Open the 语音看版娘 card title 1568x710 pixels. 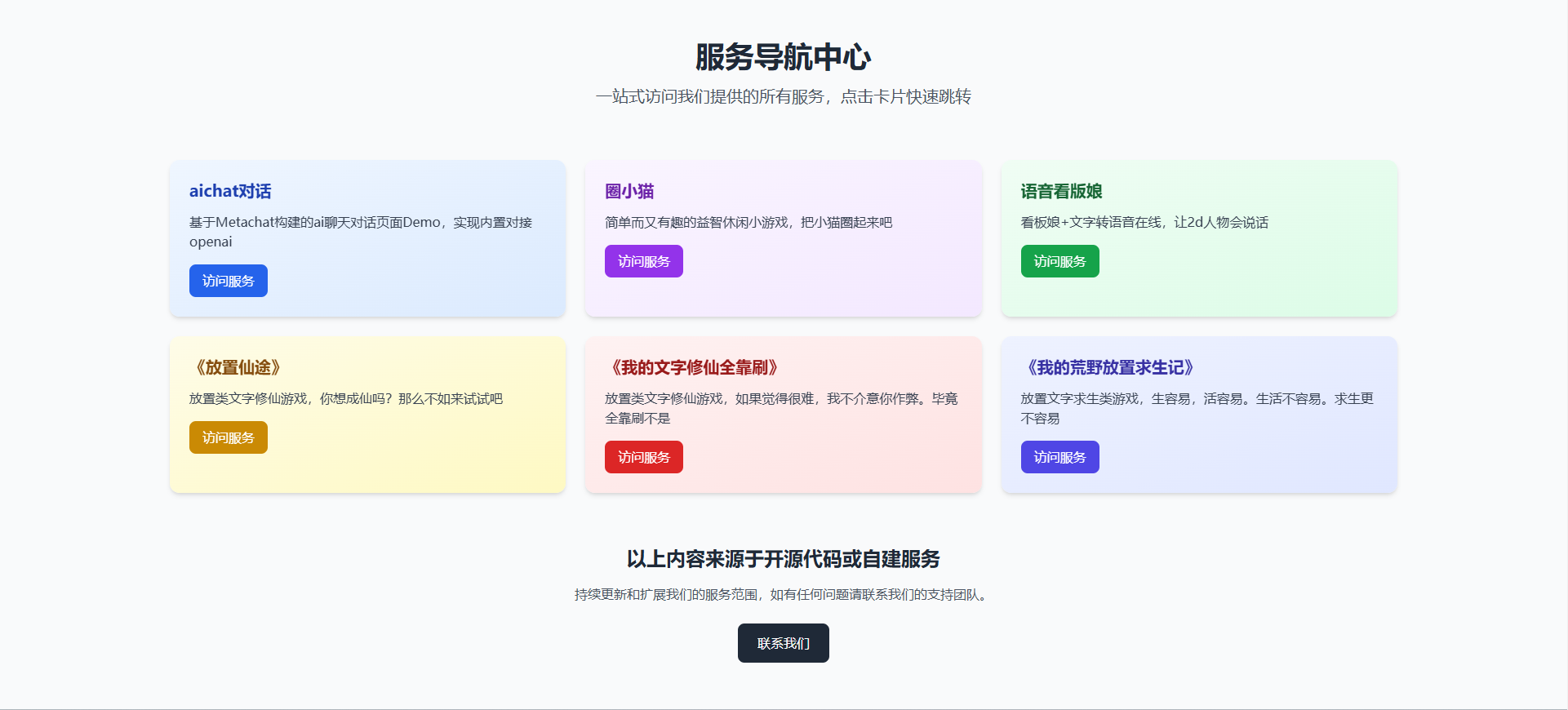click(x=1061, y=191)
